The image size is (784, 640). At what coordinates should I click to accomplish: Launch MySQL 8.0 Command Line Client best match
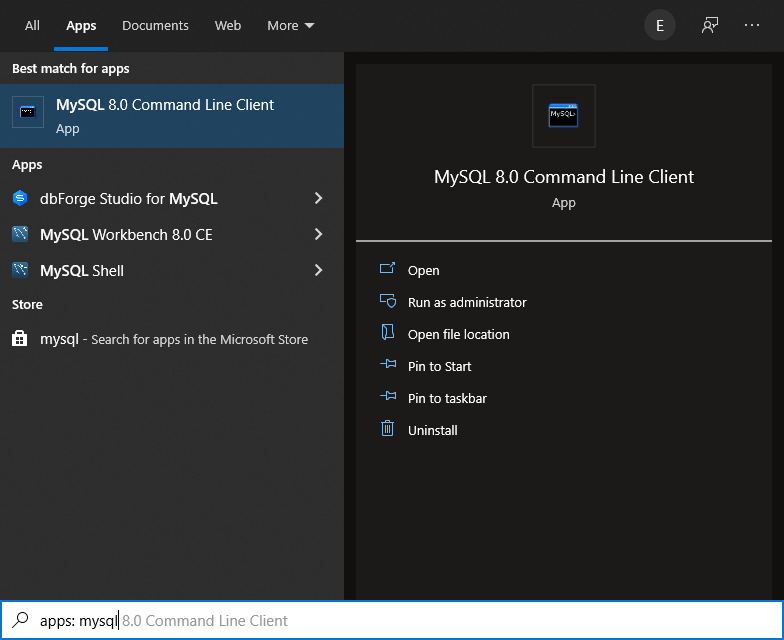point(172,116)
